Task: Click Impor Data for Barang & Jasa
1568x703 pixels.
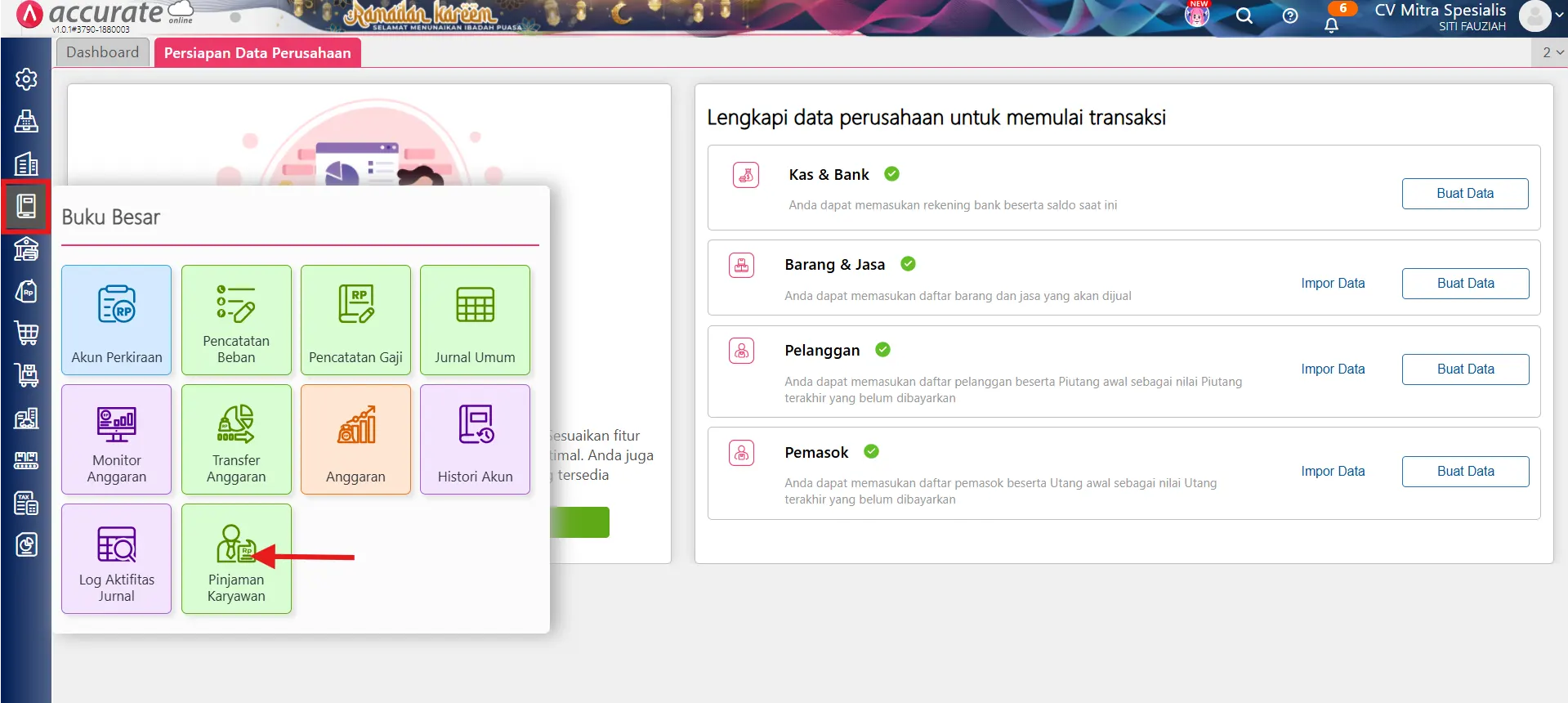Action: pos(1333,284)
